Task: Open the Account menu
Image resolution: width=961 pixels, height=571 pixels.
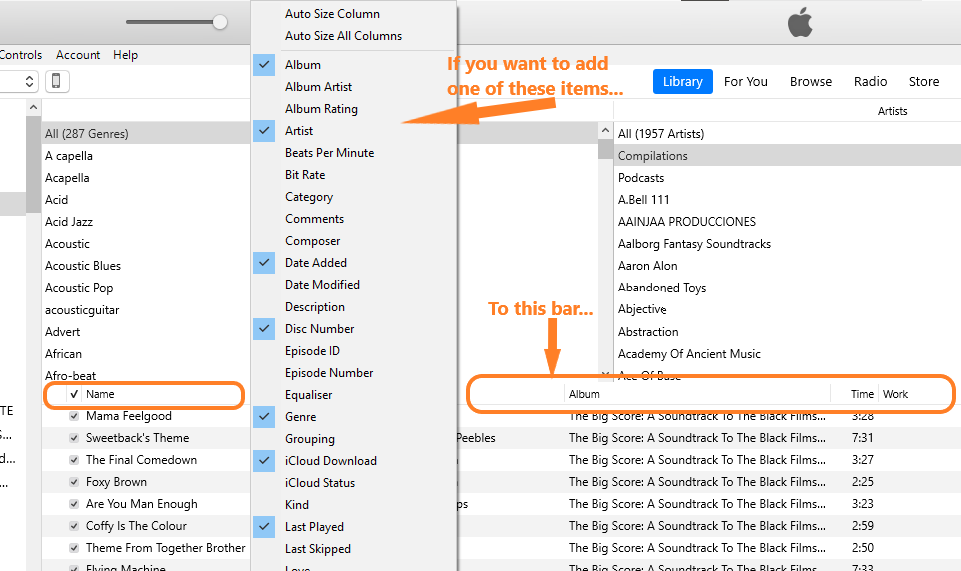Action: (78, 55)
